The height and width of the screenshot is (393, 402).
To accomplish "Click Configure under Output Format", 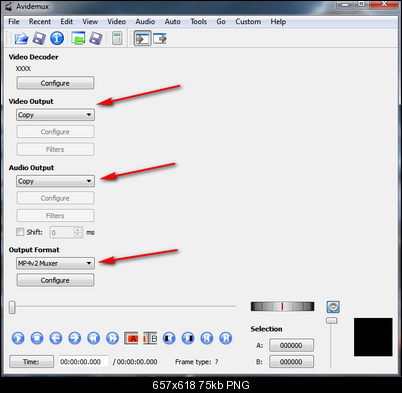I will (55, 280).
